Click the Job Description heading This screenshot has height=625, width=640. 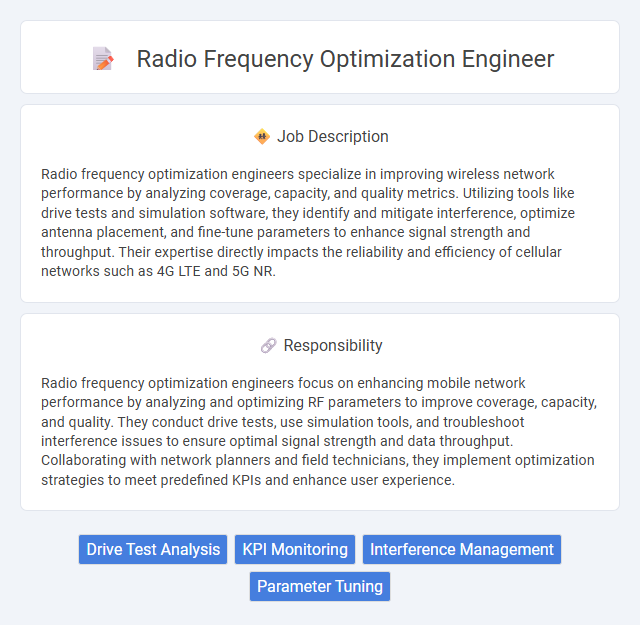click(333, 136)
